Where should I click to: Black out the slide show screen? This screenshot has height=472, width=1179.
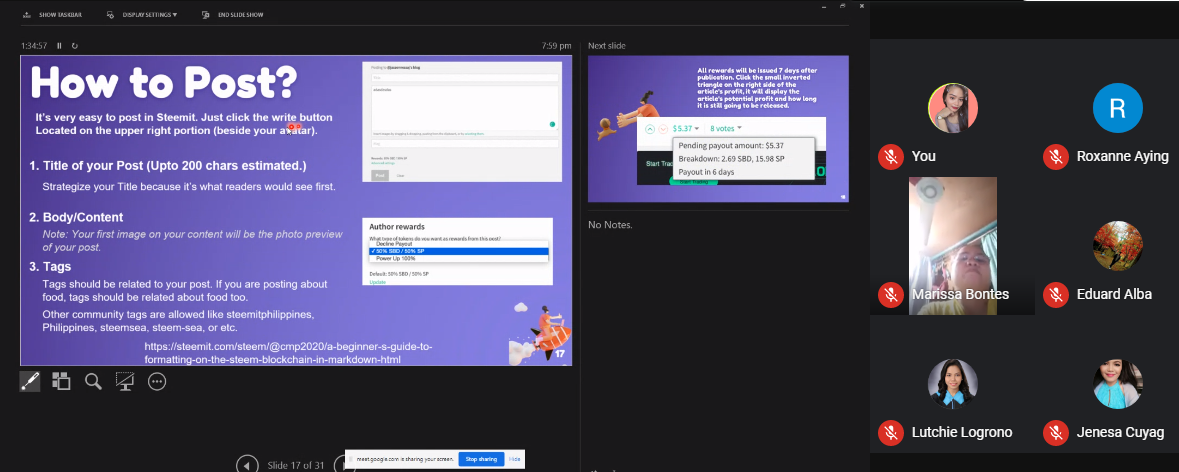click(125, 381)
